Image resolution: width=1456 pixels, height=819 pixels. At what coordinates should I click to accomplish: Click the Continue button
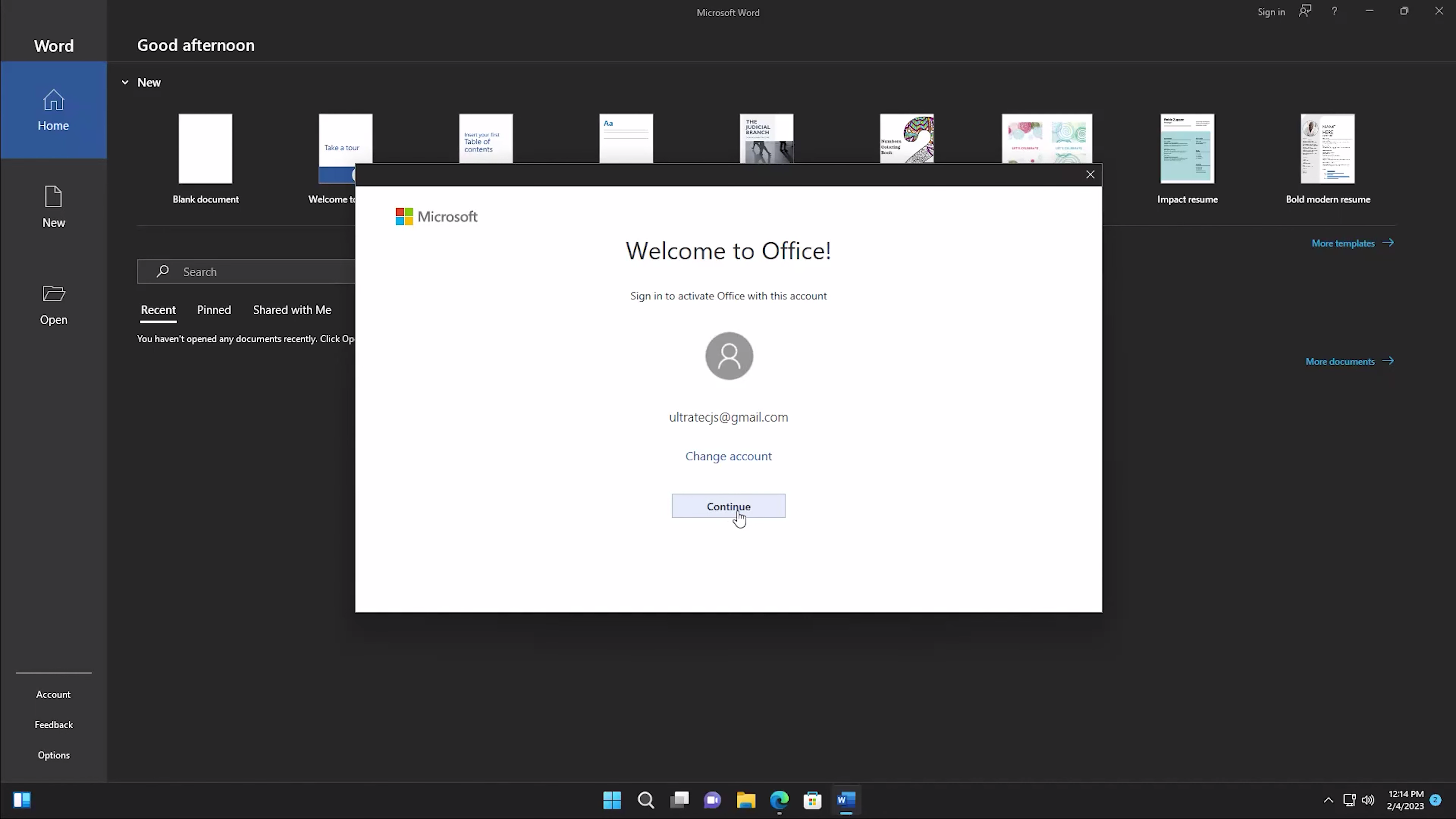tap(728, 506)
